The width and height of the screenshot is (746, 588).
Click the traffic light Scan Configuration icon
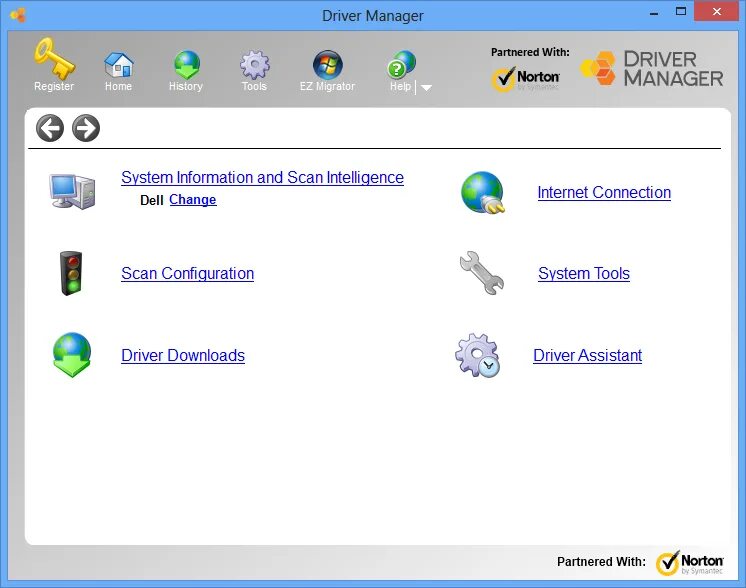[71, 273]
